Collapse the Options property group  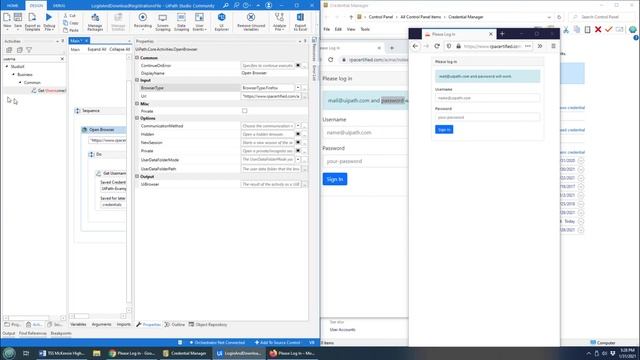[x=137, y=118]
